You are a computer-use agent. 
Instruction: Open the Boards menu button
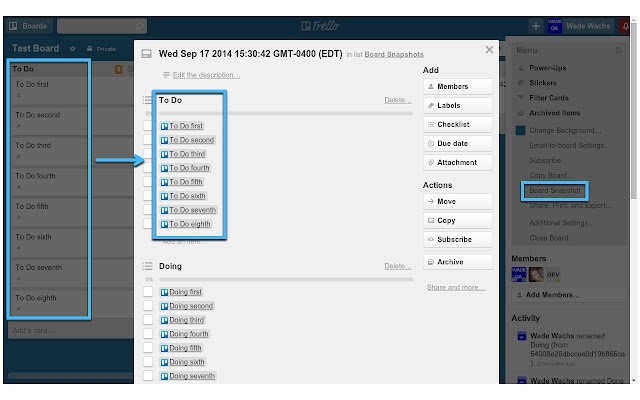click(28, 26)
